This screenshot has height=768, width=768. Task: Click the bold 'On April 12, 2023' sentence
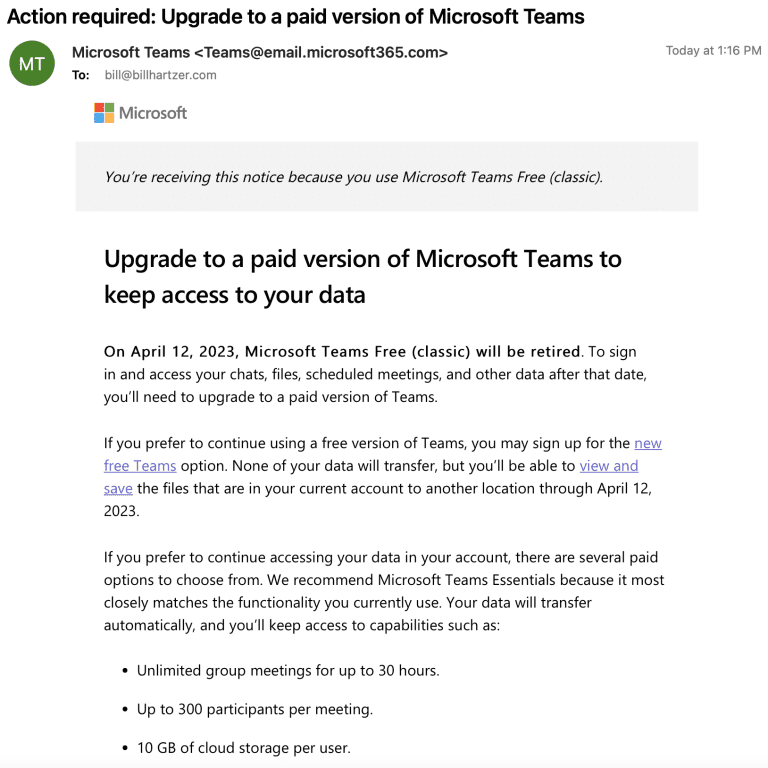(x=342, y=352)
